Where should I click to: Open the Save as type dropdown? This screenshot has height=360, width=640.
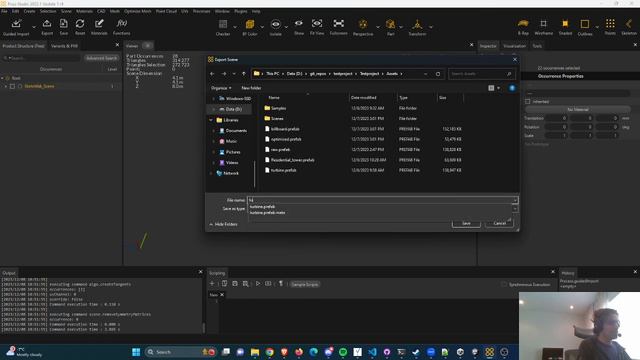[515, 209]
